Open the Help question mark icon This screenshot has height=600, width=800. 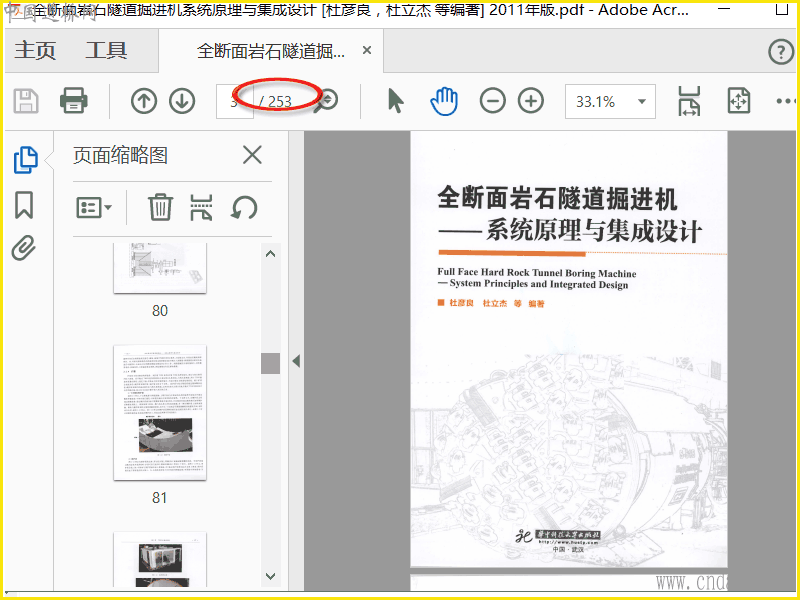click(781, 52)
